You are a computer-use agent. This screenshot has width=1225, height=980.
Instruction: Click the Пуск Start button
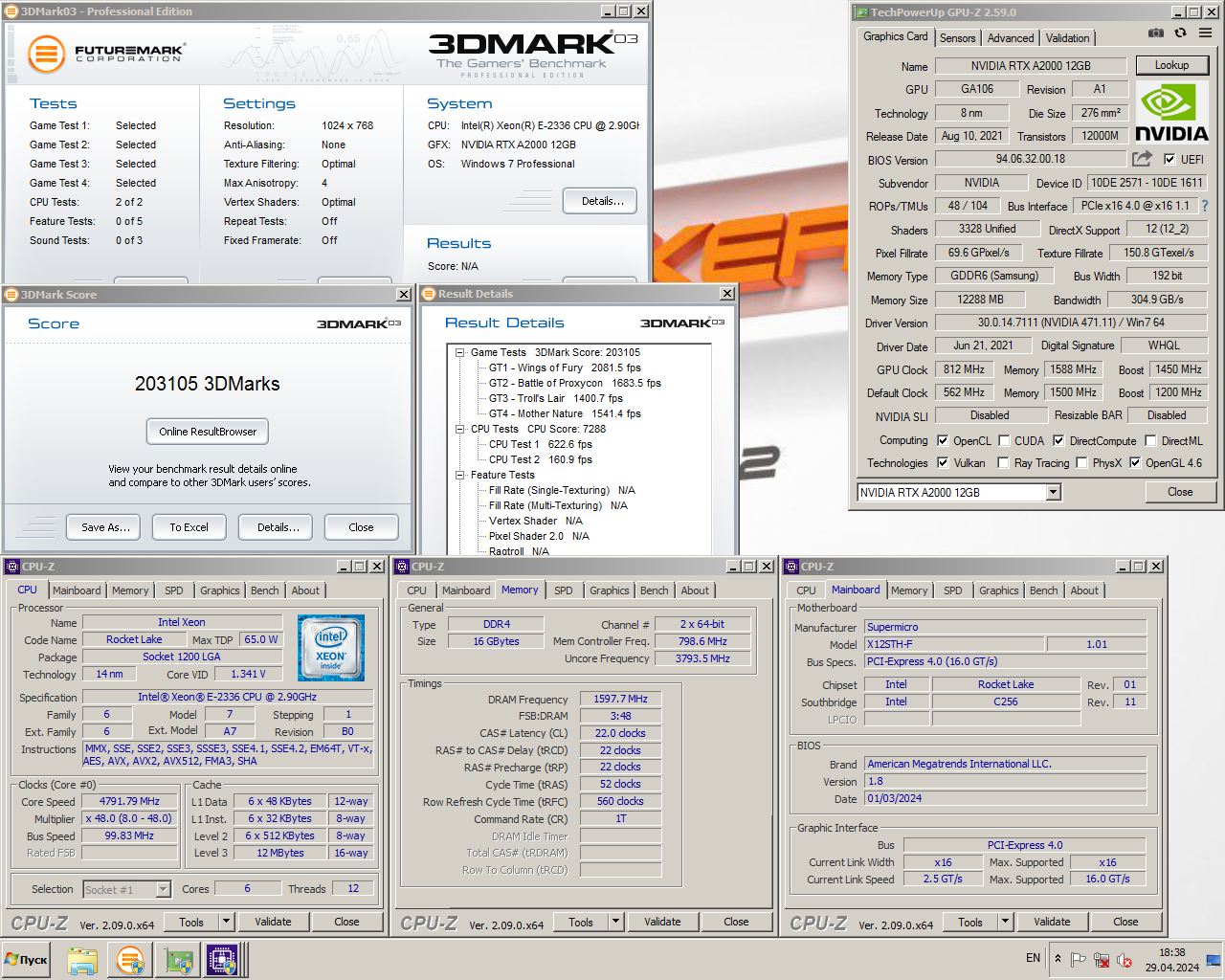(27, 960)
